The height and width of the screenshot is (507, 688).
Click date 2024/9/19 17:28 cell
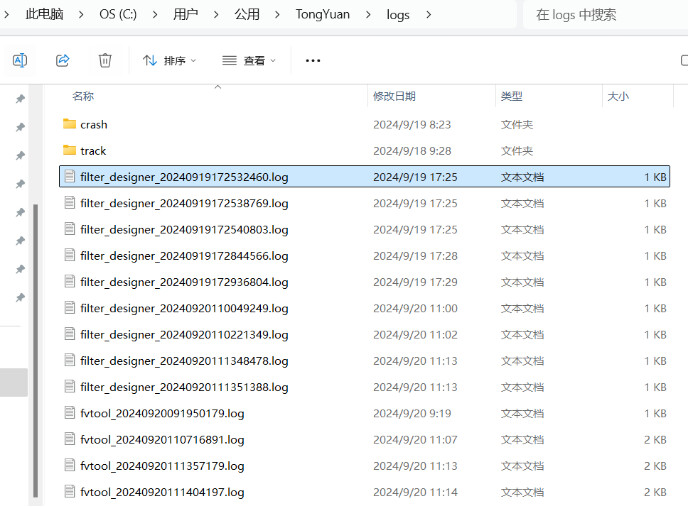415,256
